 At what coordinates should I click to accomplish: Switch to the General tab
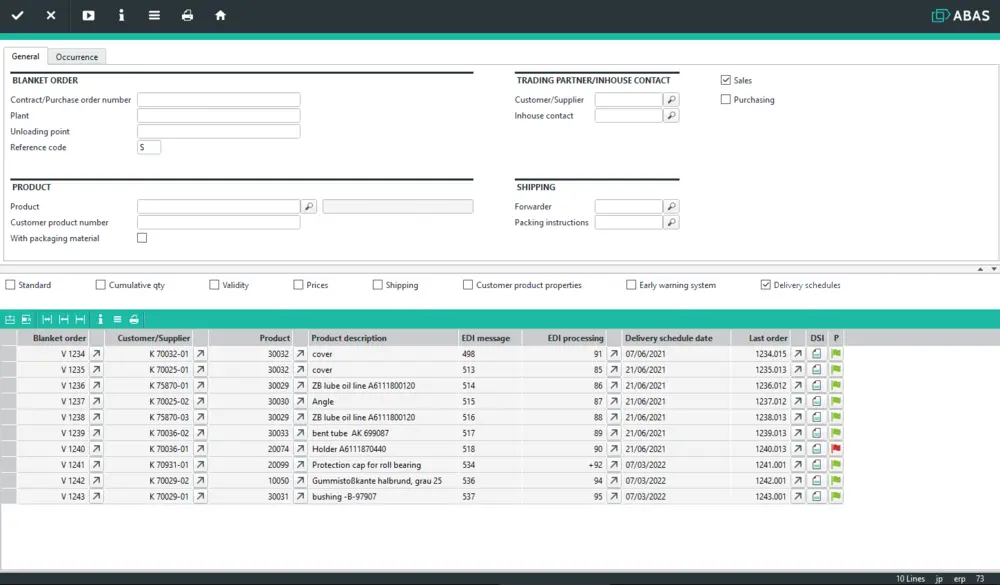point(26,56)
